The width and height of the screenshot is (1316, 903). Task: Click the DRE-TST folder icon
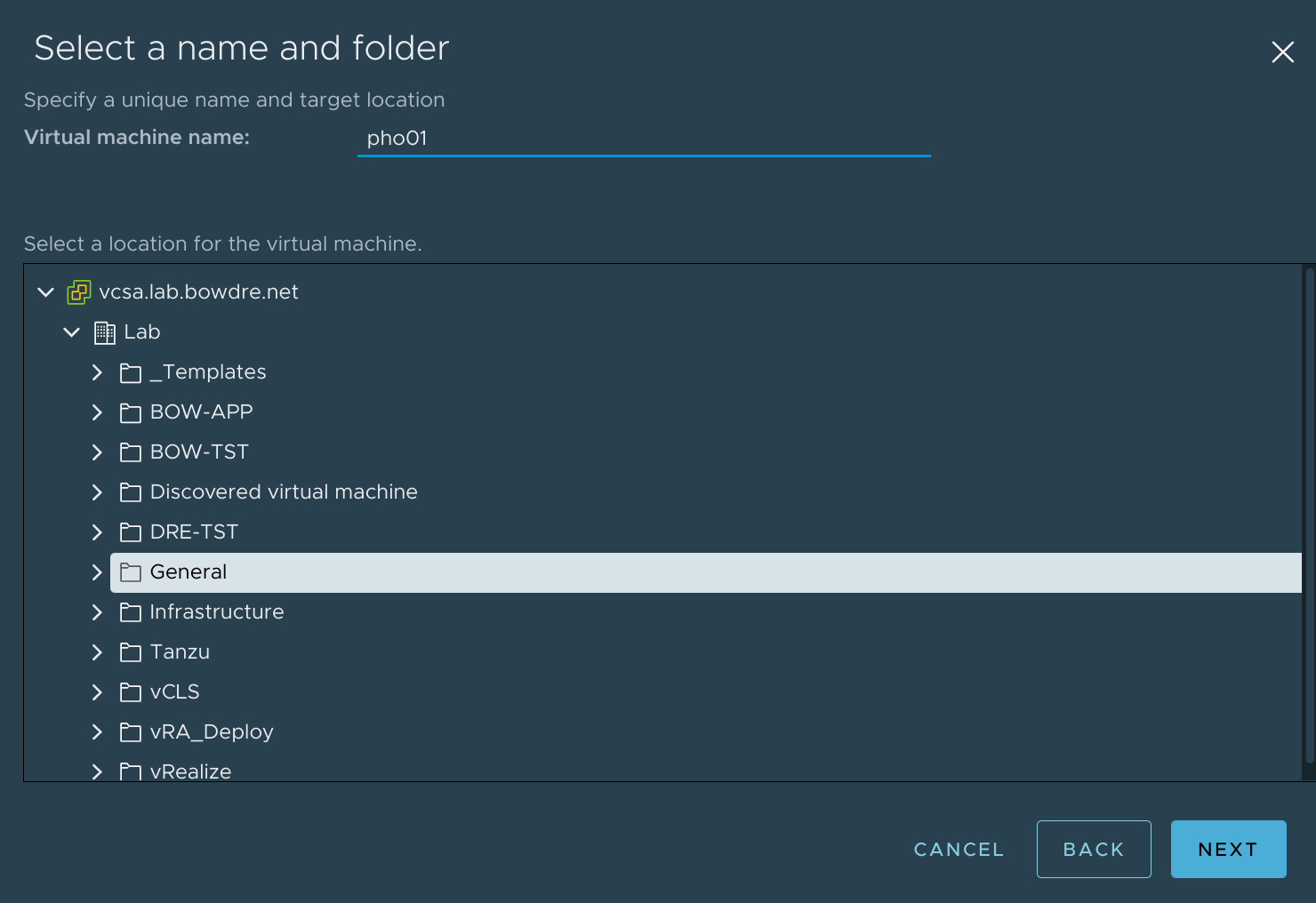tap(131, 532)
